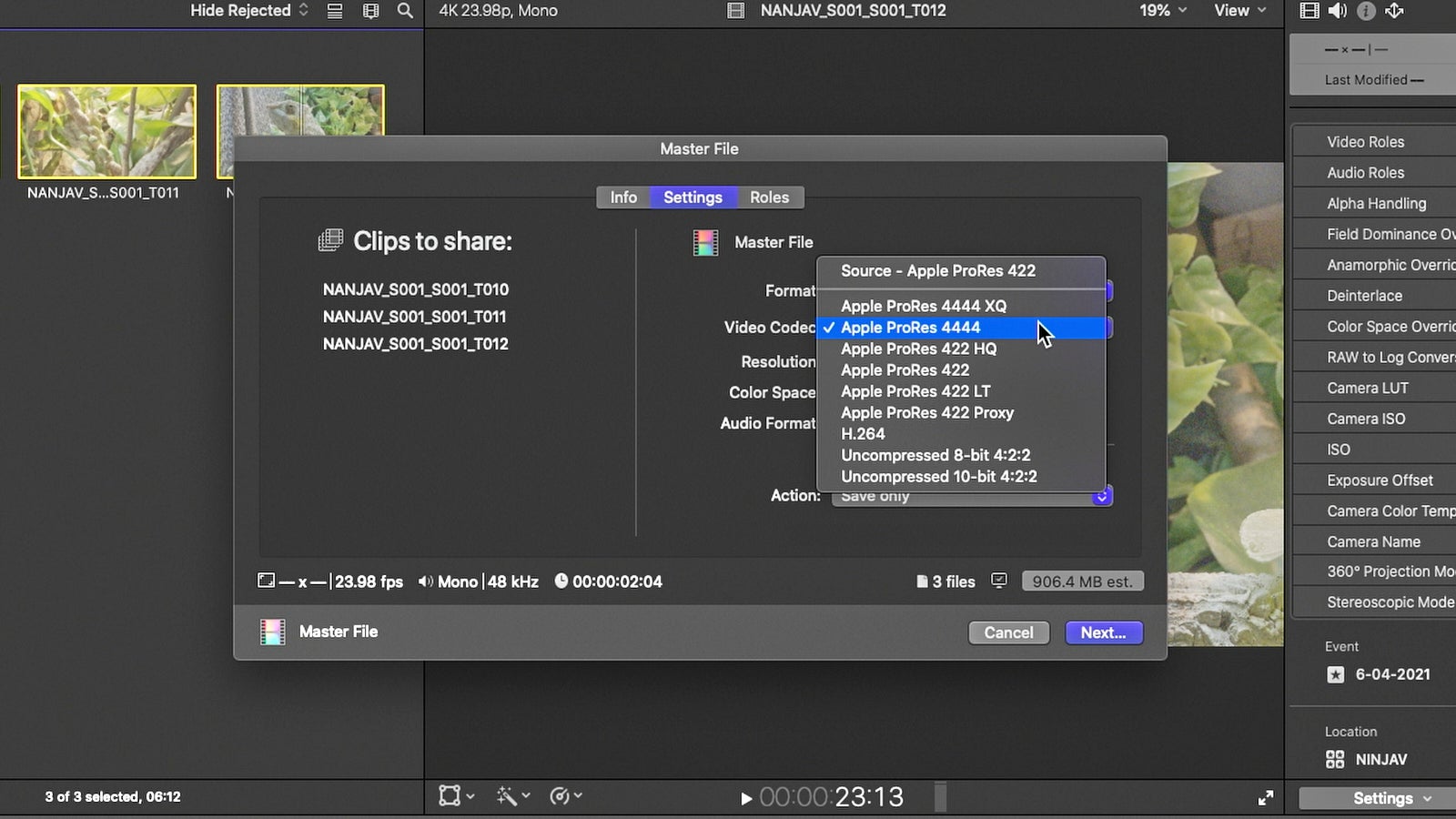The image size is (1456, 819).
Task: Click the Next... button
Action: 1104,632
